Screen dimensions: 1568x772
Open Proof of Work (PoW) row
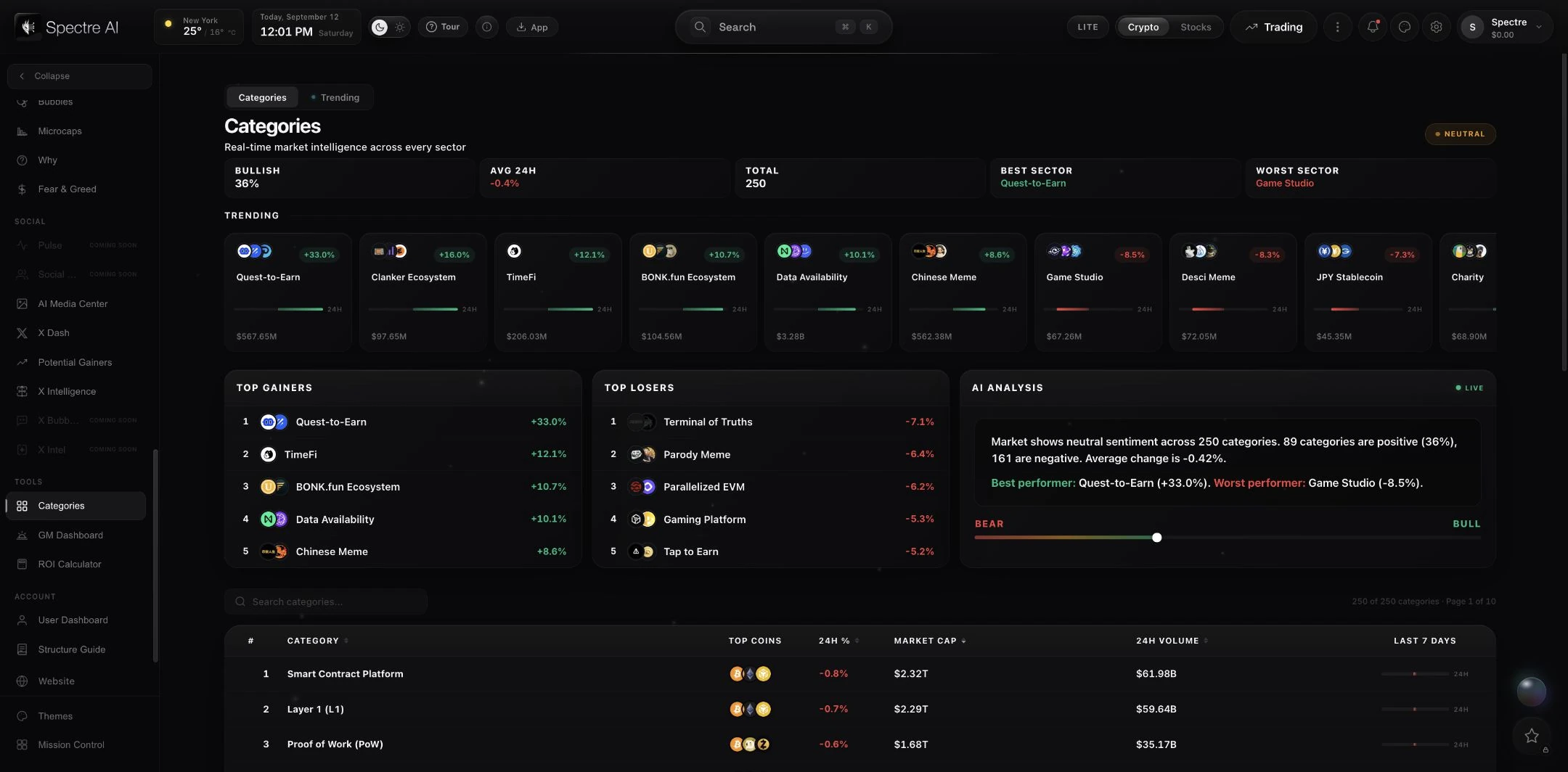(859, 744)
